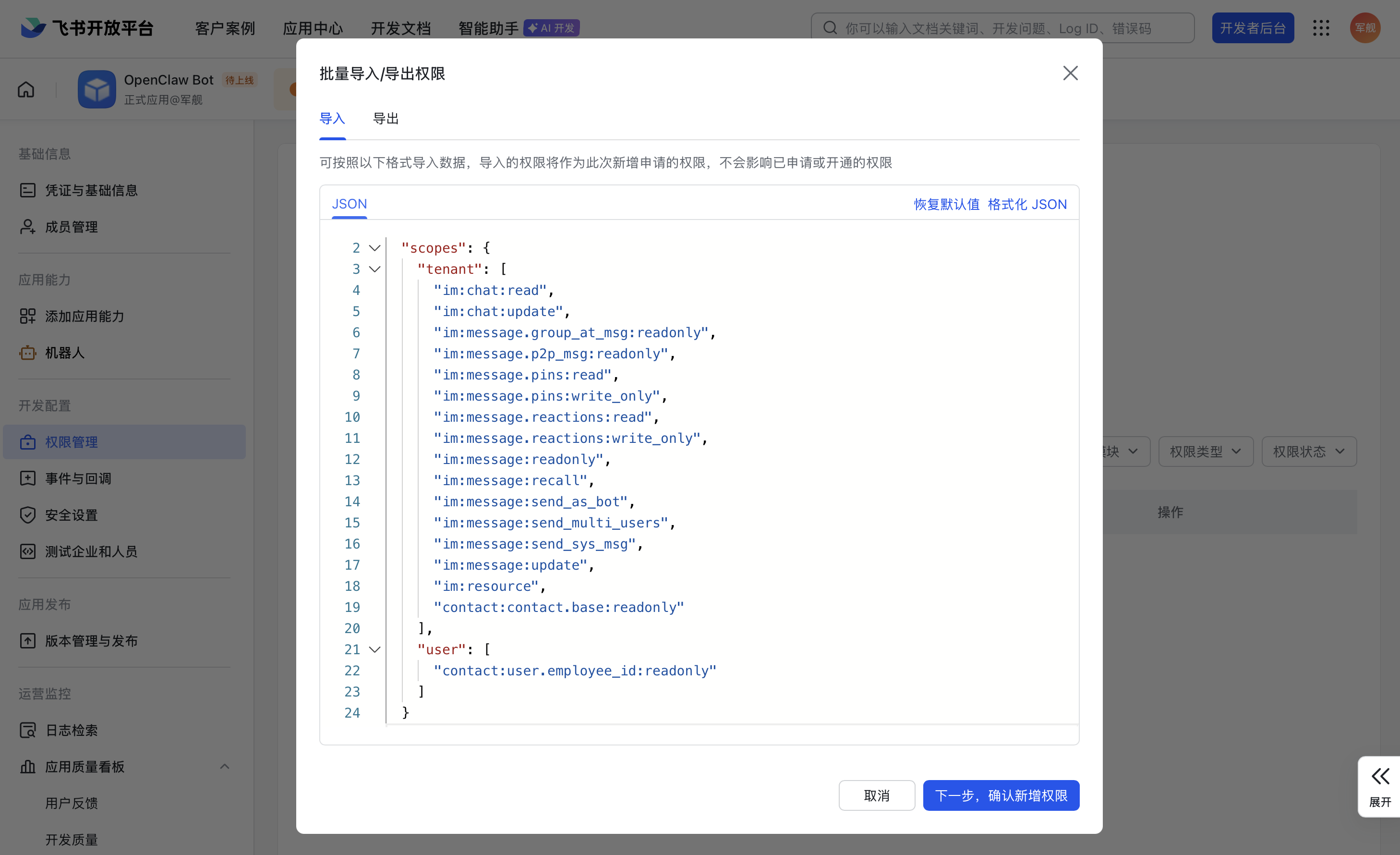Open the apps grid icon
1400x855 pixels.
tap(1321, 28)
